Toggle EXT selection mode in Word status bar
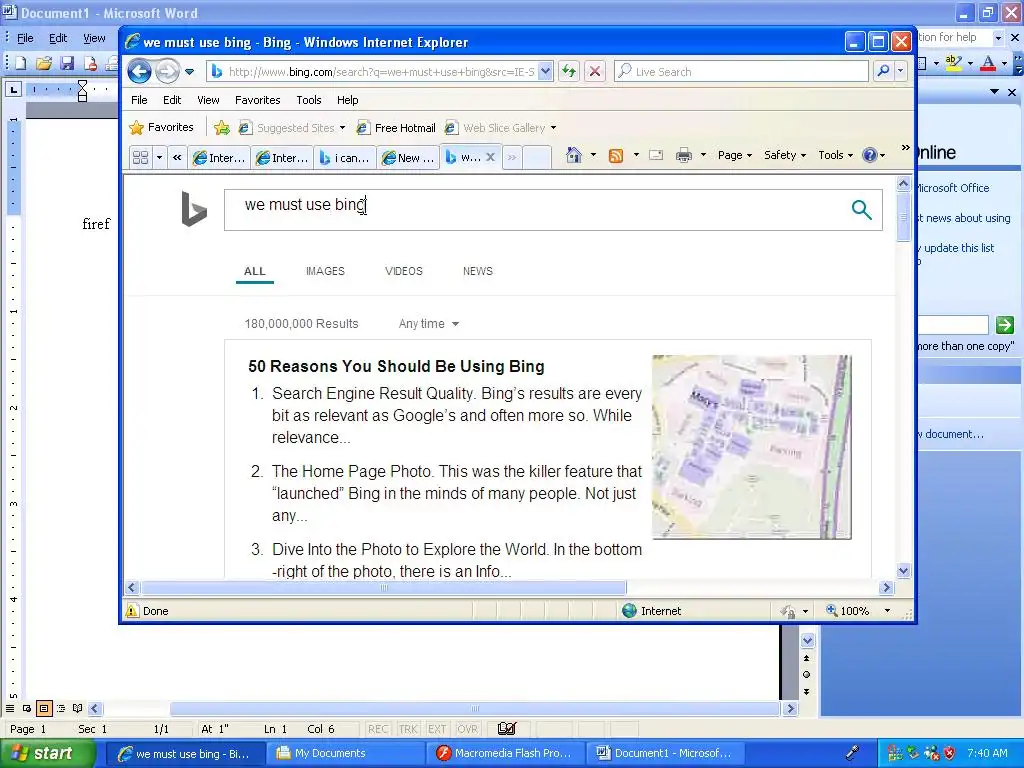1024x768 pixels. coord(437,729)
